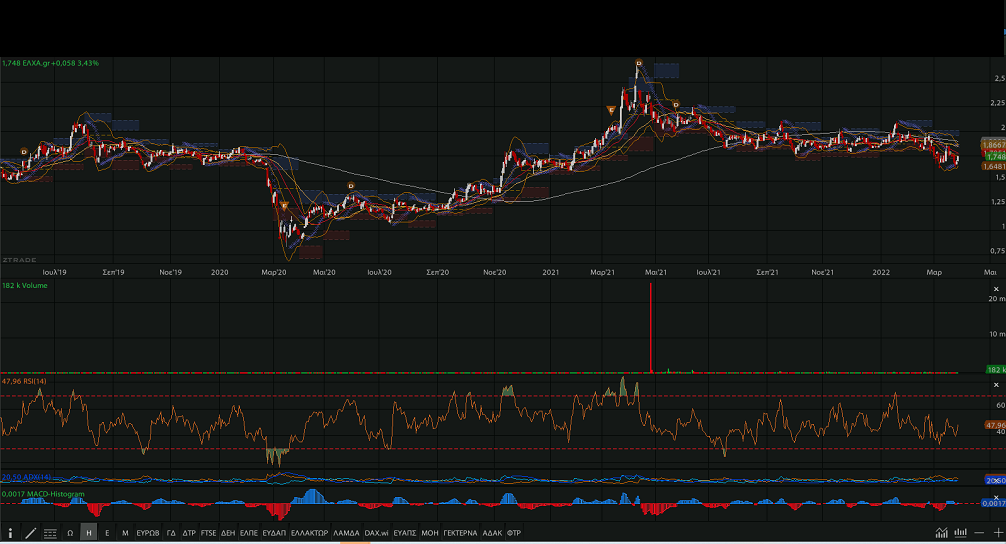Close the RSI(14) indicator panel

click(996, 384)
